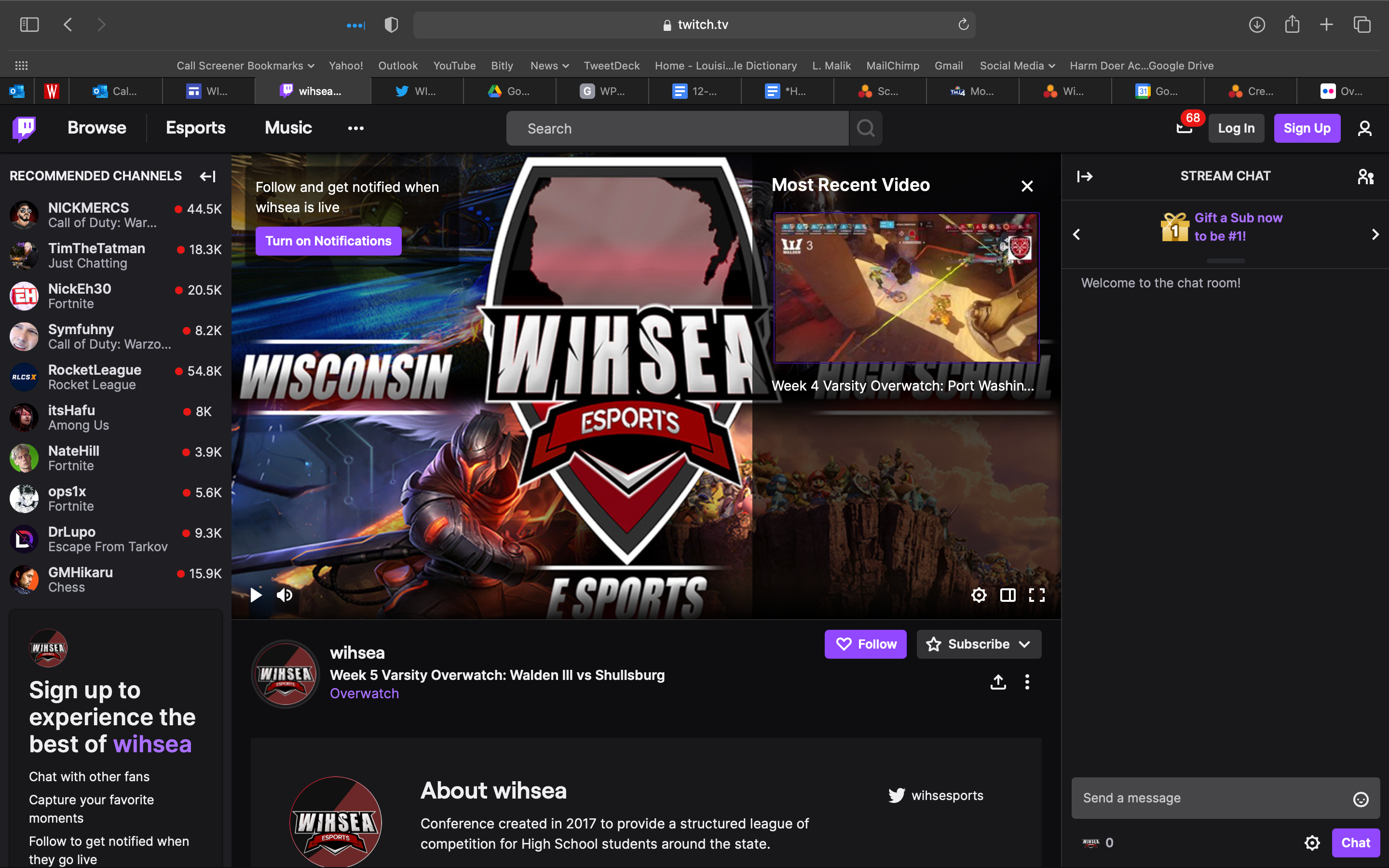The height and width of the screenshot is (868, 1389).
Task: Enable theatre mode on the player
Action: point(1008,595)
